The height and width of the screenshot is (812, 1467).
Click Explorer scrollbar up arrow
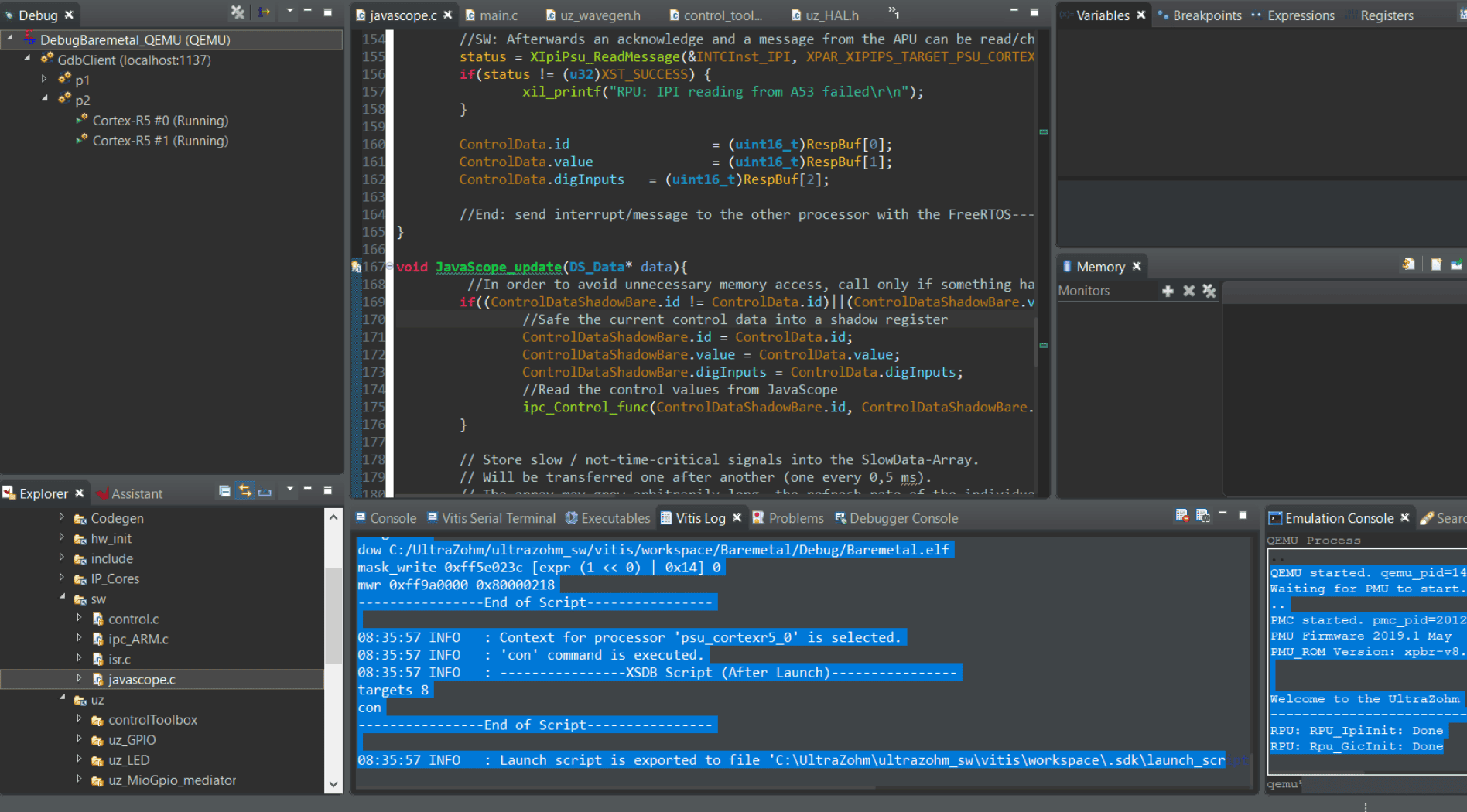pyautogui.click(x=333, y=517)
